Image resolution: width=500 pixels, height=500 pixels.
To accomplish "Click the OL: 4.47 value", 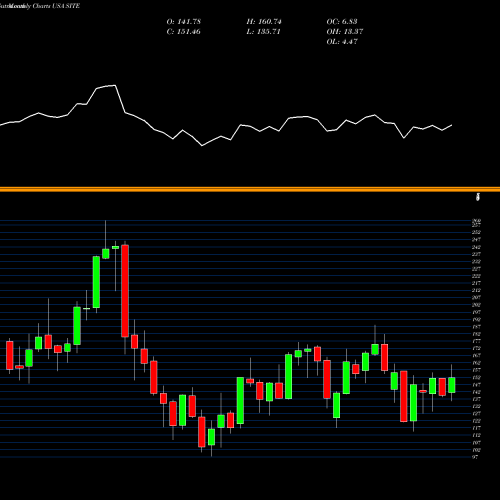I will [342, 42].
